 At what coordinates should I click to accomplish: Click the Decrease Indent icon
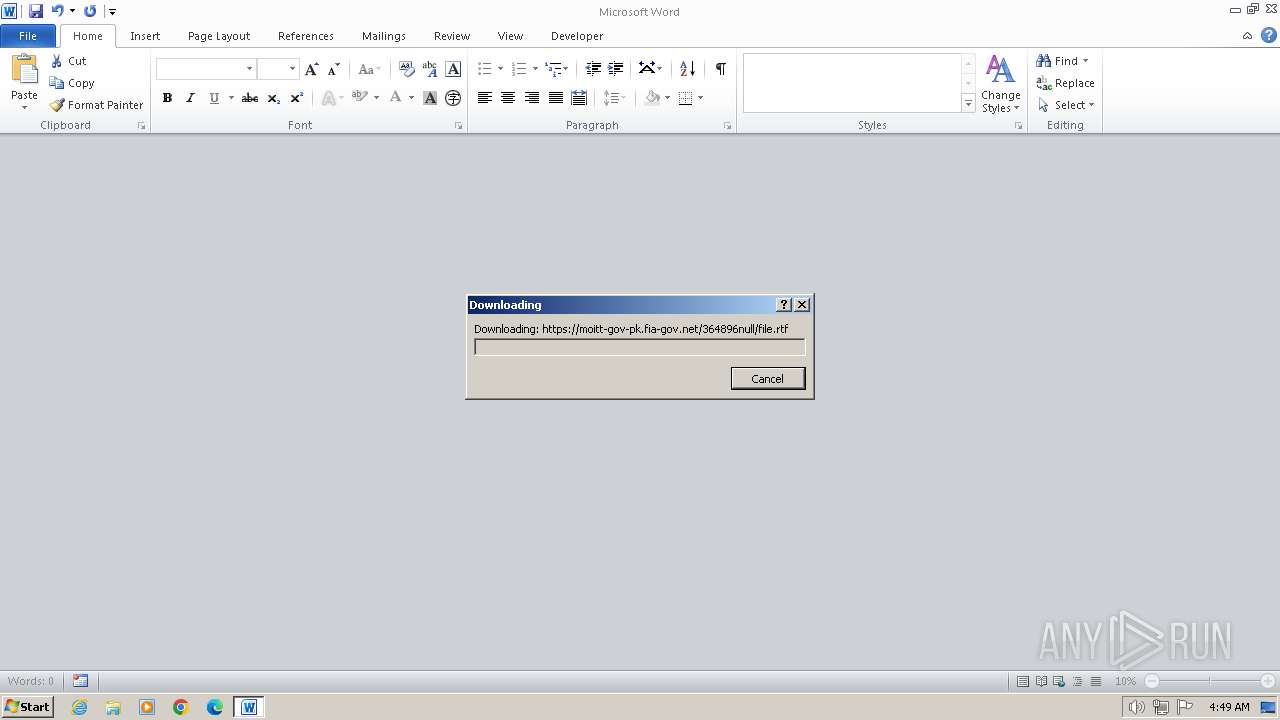point(593,69)
